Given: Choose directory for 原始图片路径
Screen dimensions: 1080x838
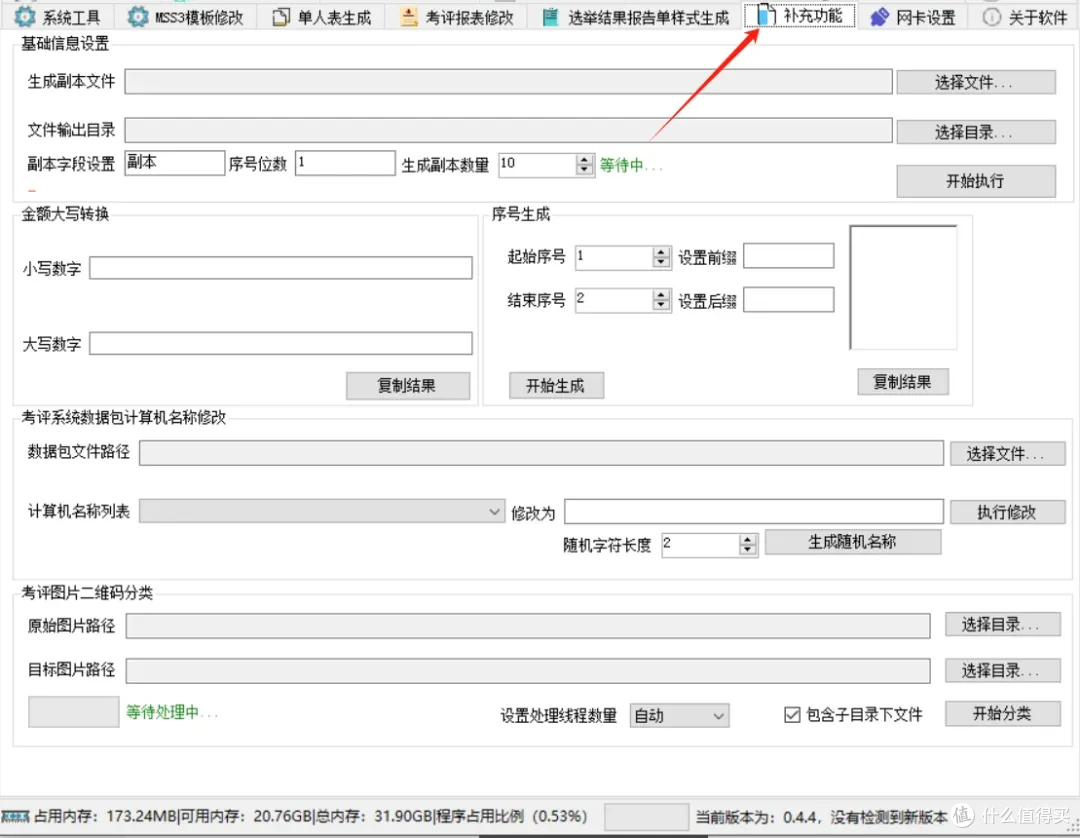Looking at the screenshot, I should click(1002, 625).
